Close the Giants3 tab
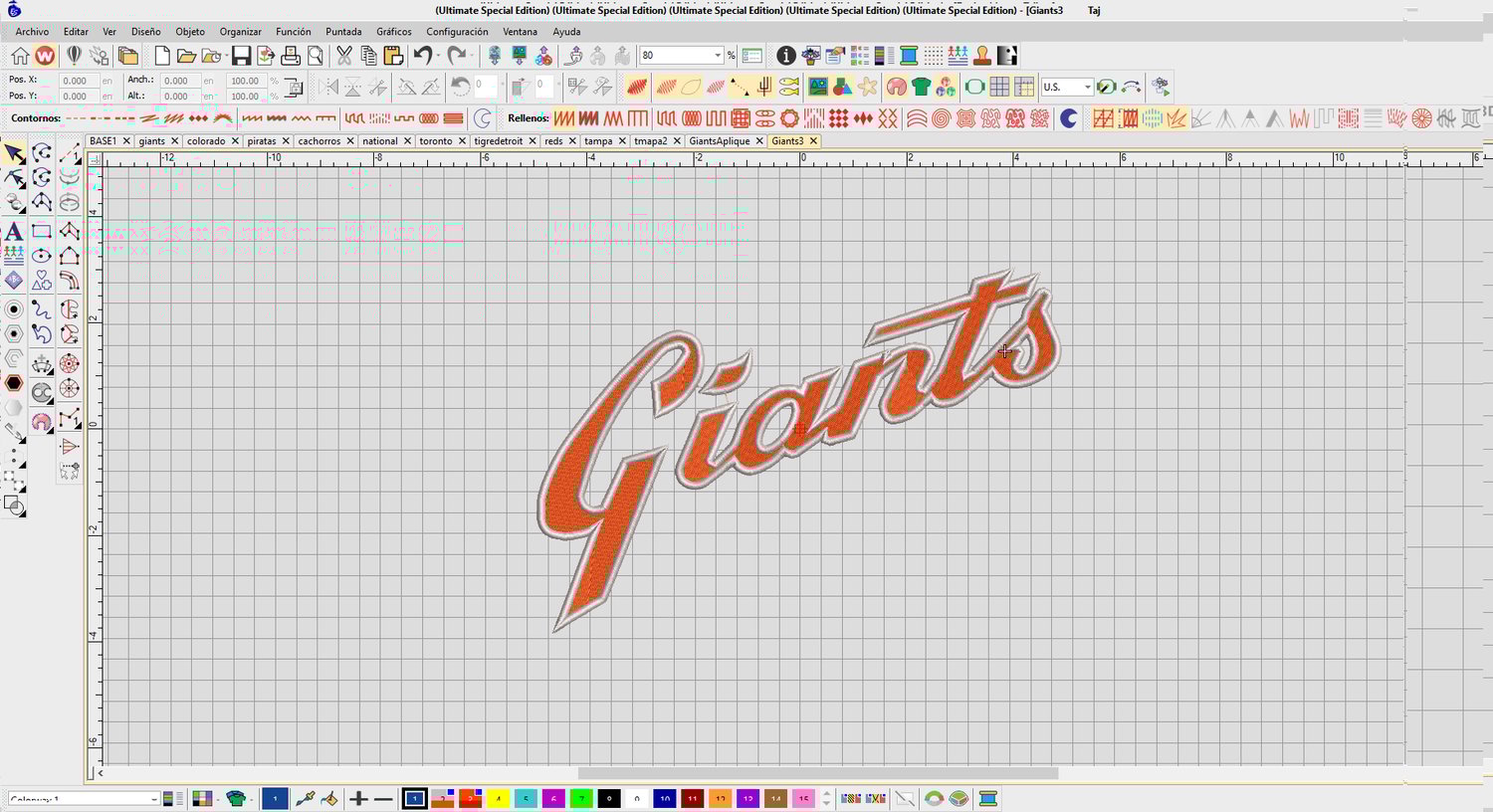This screenshot has width=1493, height=812. point(813,141)
